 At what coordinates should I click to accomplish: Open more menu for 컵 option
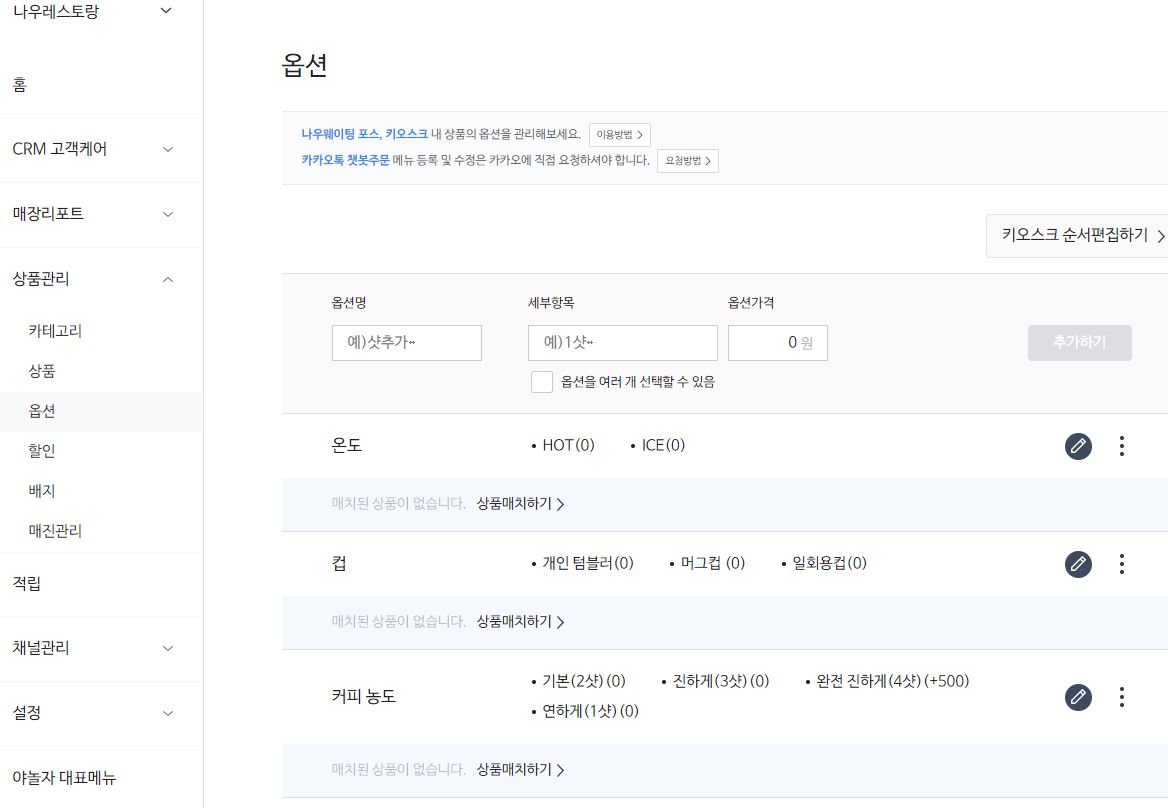click(1121, 564)
